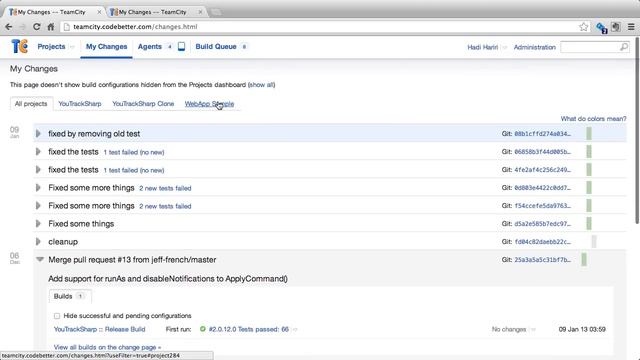Click green status bar for 'fixed by removing old test'
Image resolution: width=640 pixels, height=360 pixels.
pyautogui.click(x=589, y=133)
